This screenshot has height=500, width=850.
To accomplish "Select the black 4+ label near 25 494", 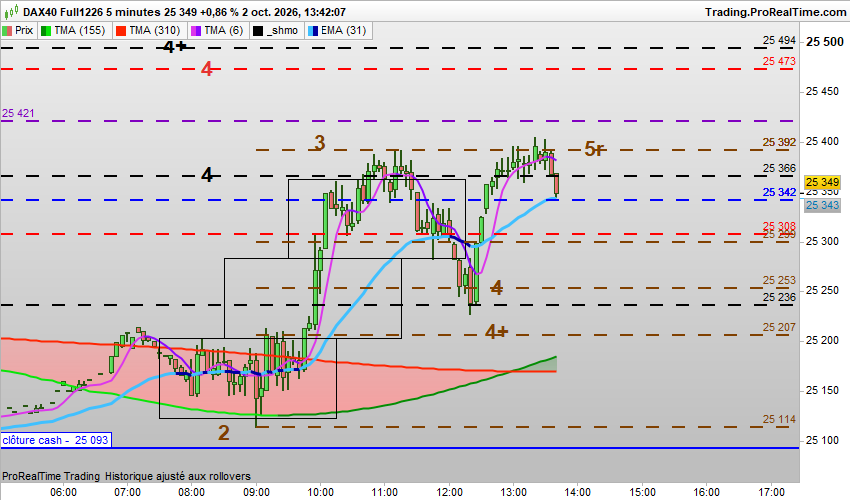I will 175,47.
